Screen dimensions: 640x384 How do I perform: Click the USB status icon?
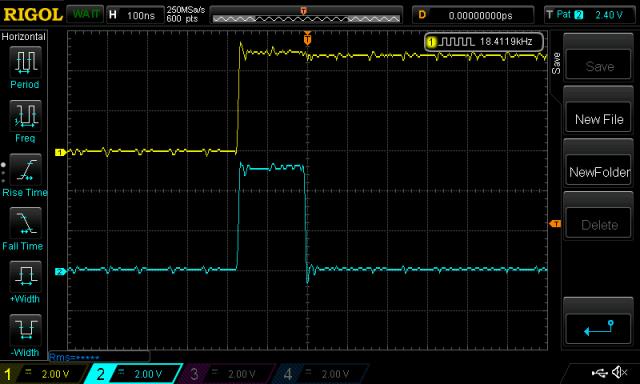pyautogui.click(x=599, y=372)
